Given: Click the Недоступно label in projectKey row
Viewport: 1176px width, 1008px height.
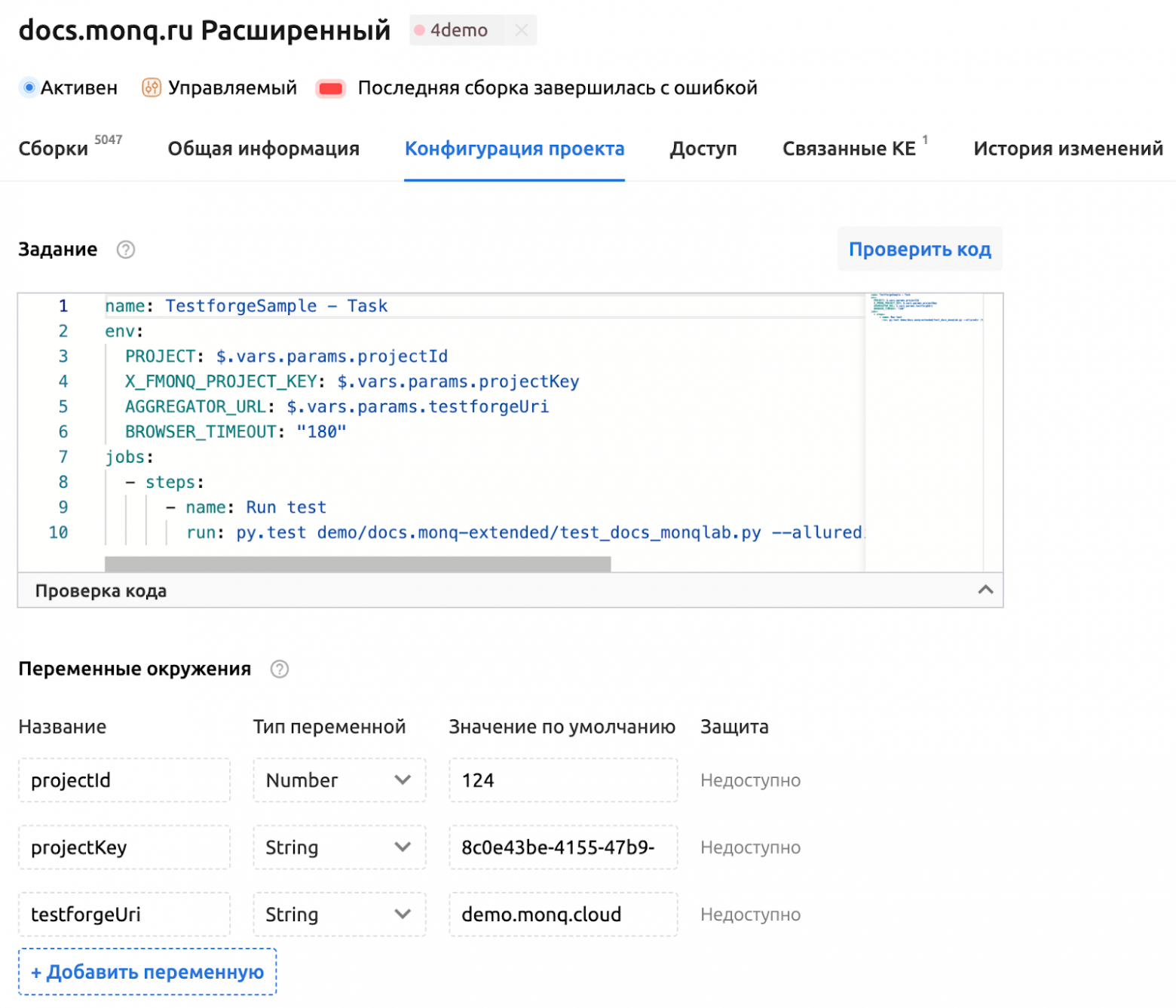Looking at the screenshot, I should 750,847.
